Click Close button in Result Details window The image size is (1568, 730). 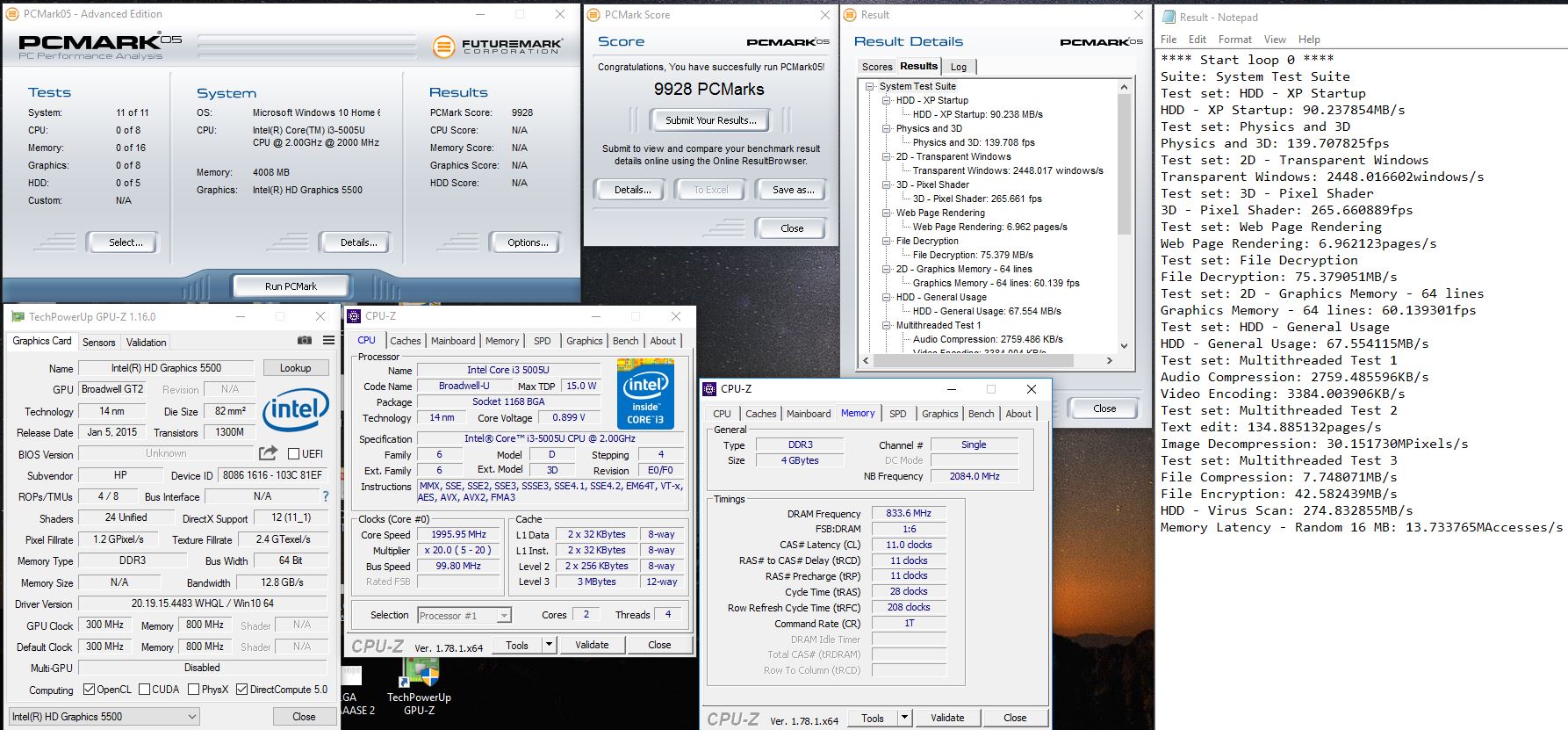click(1104, 408)
